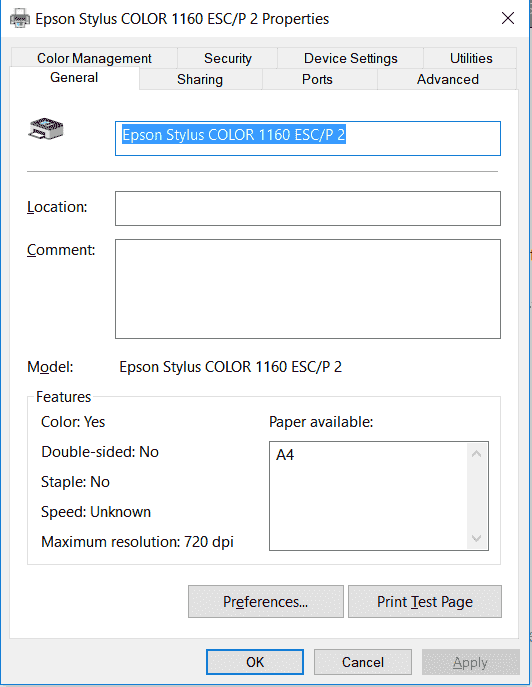
Task: Select A4 in the Paper available list
Action: [285, 455]
